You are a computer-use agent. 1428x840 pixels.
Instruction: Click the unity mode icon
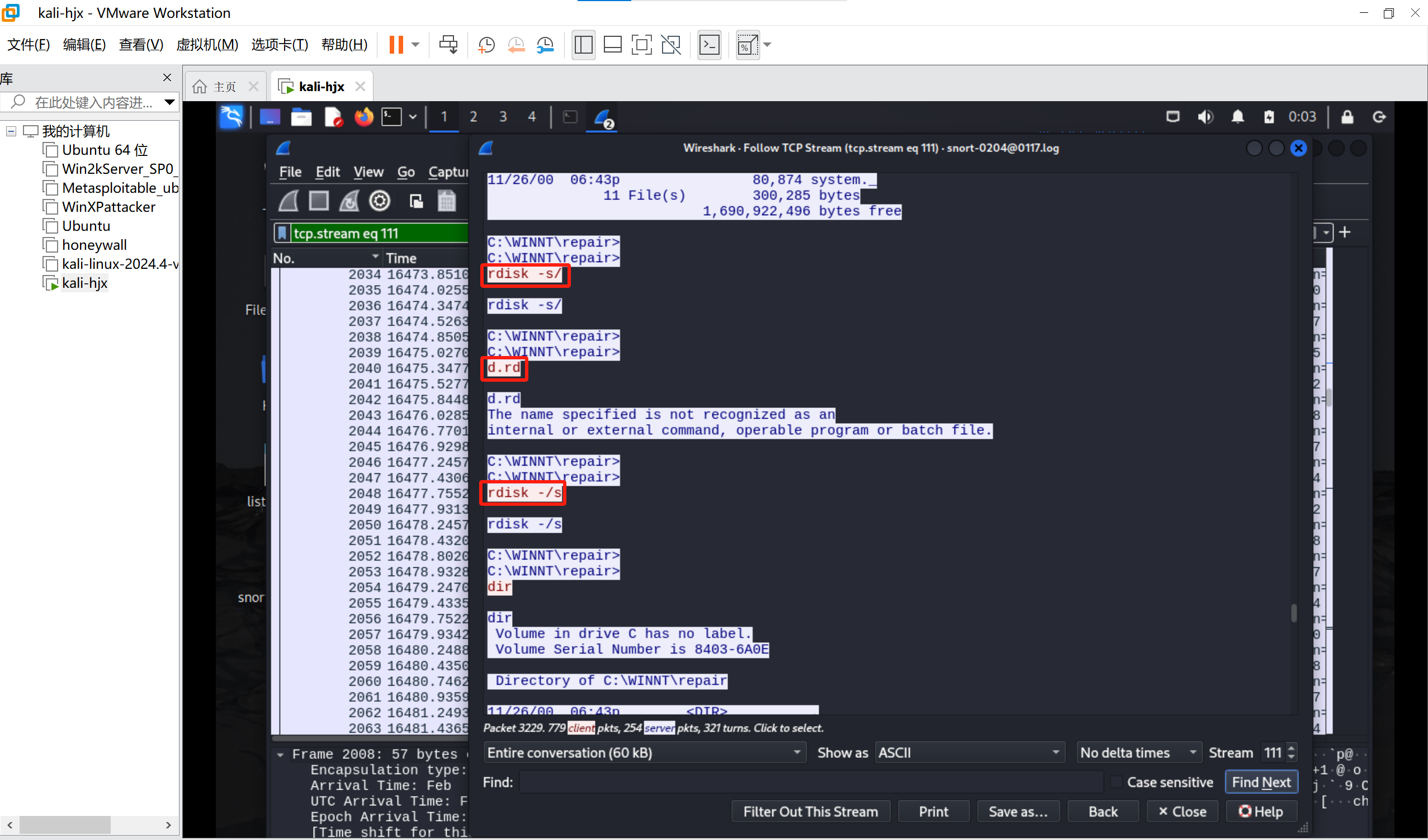(x=671, y=45)
